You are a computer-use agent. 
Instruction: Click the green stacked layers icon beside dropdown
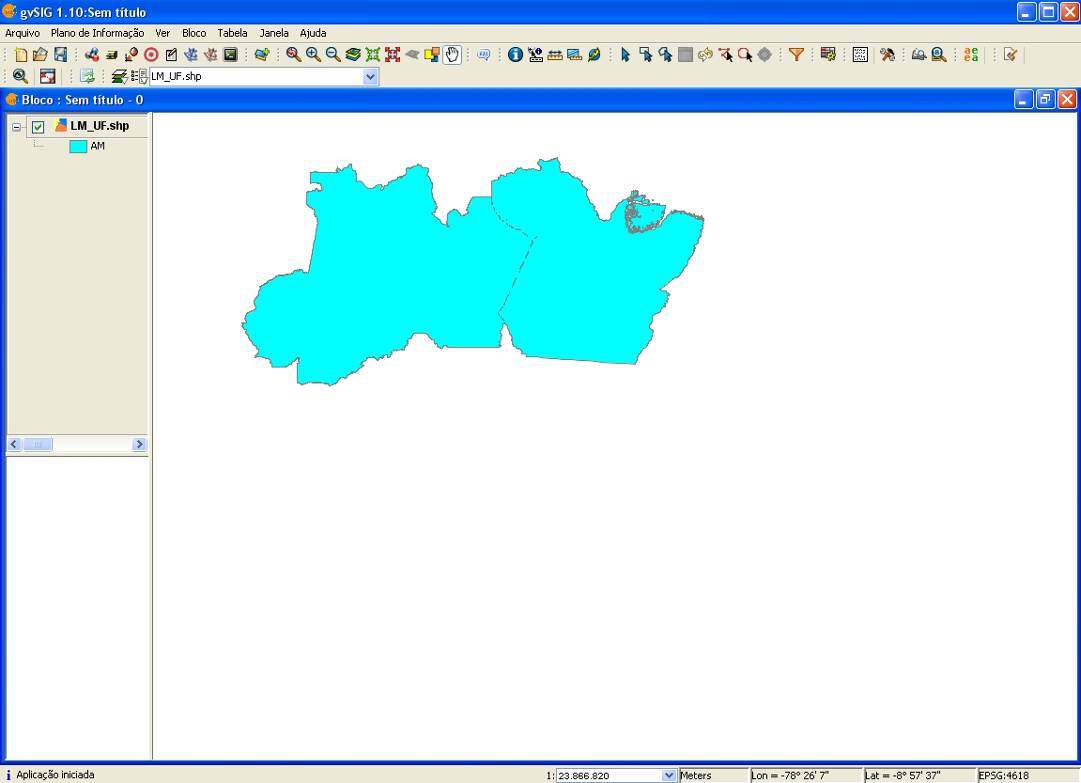119,76
